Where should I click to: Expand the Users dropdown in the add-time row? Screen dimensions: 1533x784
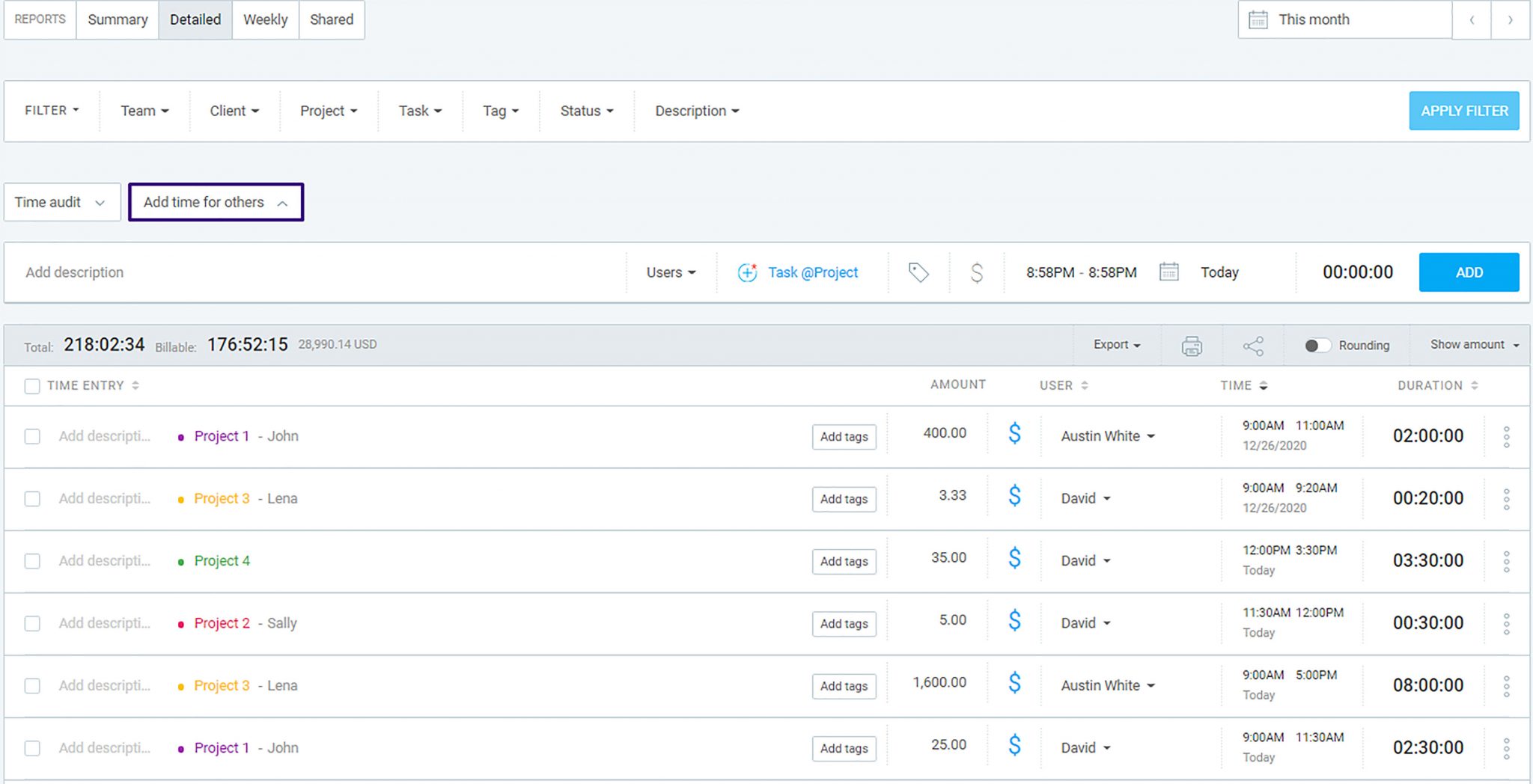[x=671, y=272]
